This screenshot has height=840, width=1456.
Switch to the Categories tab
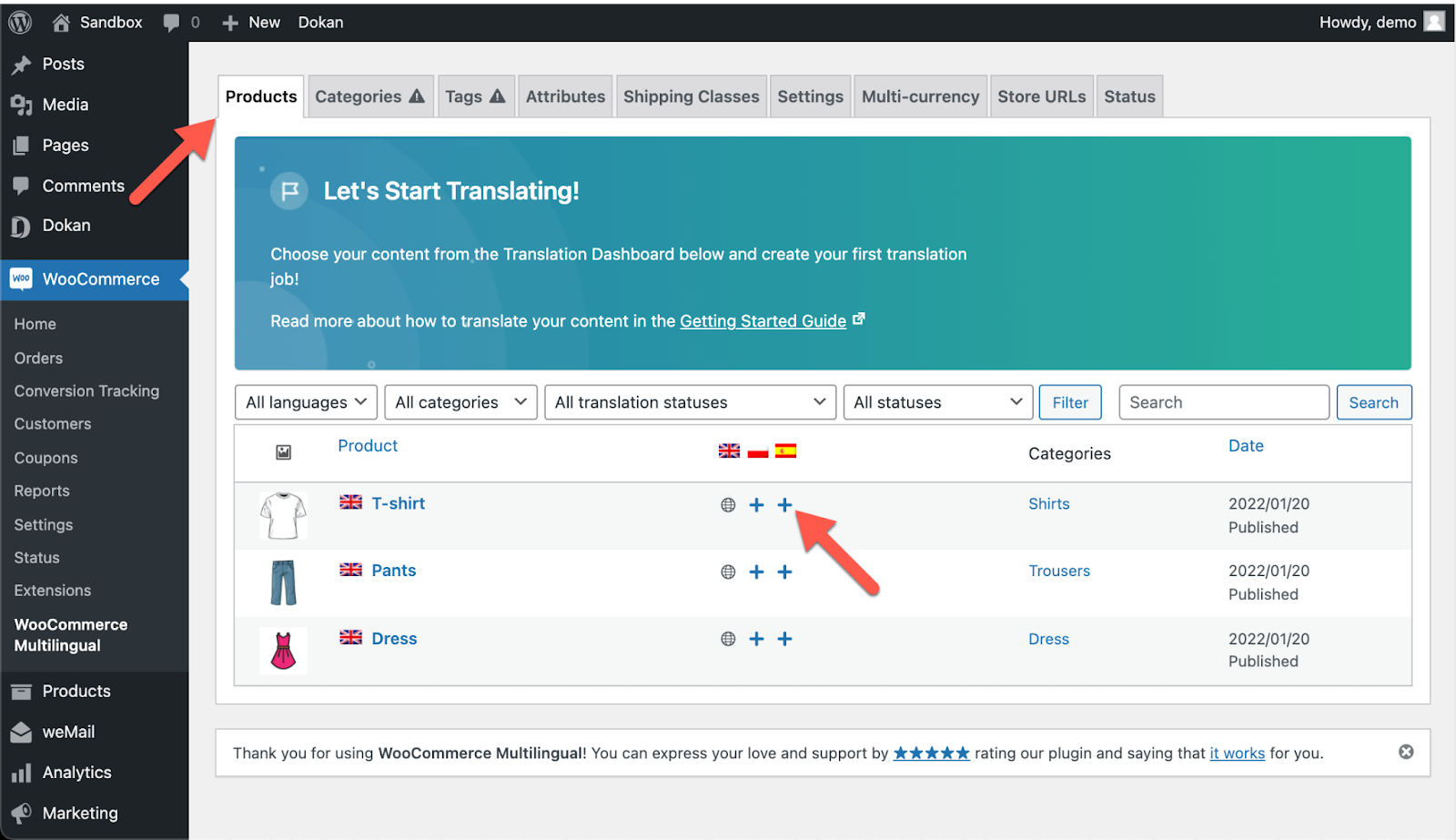pos(369,96)
